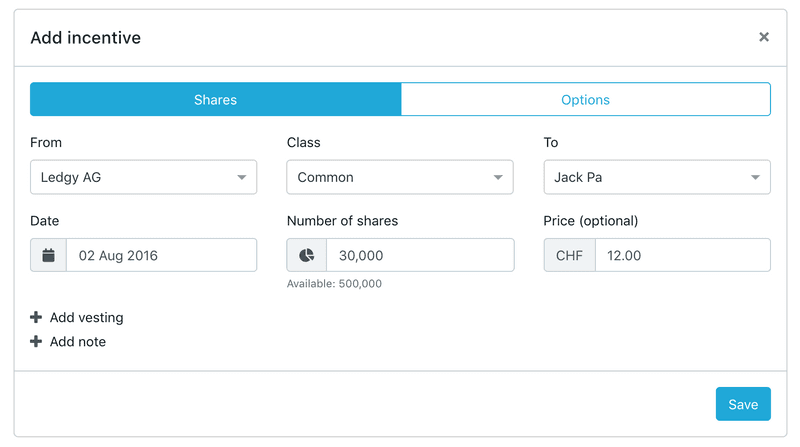Click the Common class selection

pos(400,177)
